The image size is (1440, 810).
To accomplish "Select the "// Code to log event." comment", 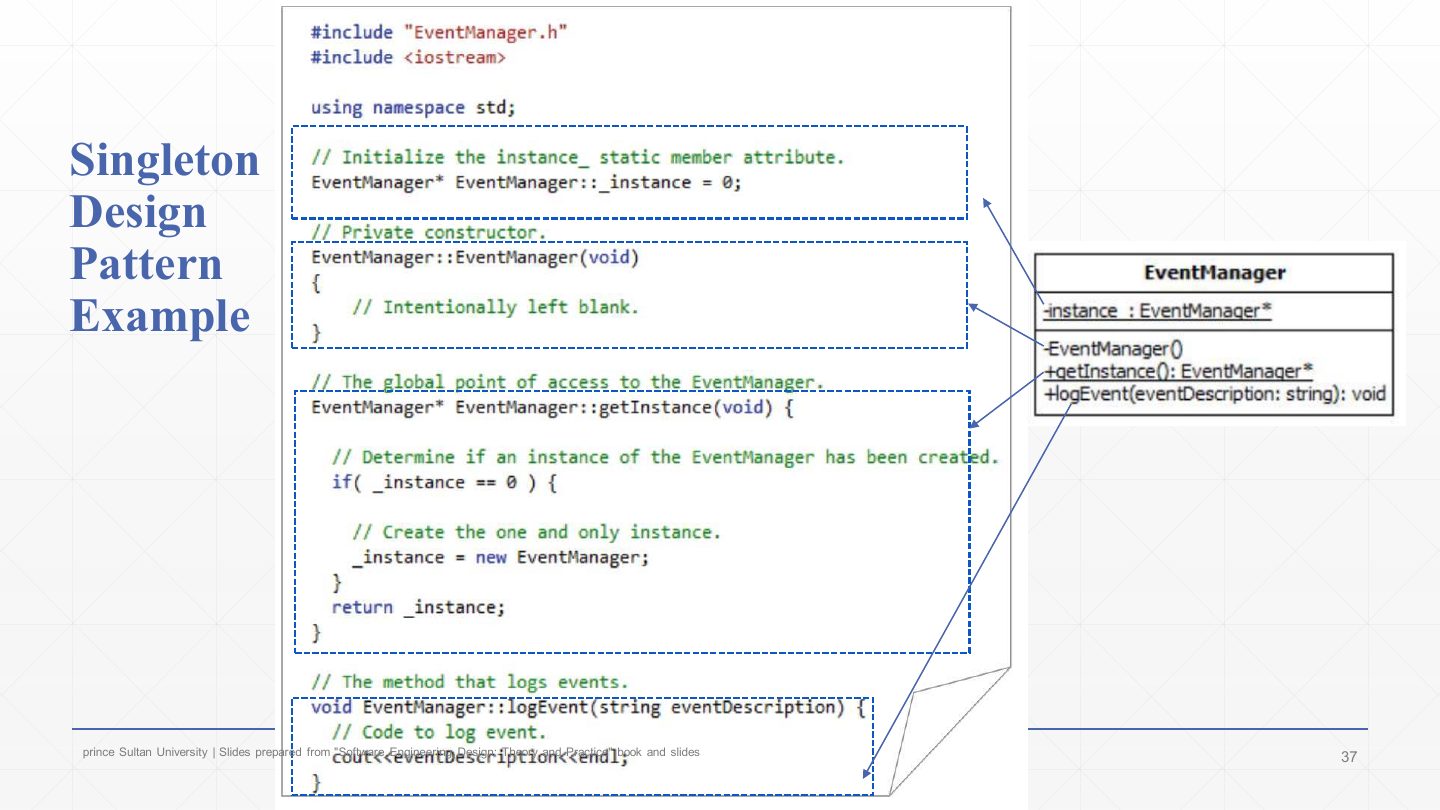I will 440,732.
